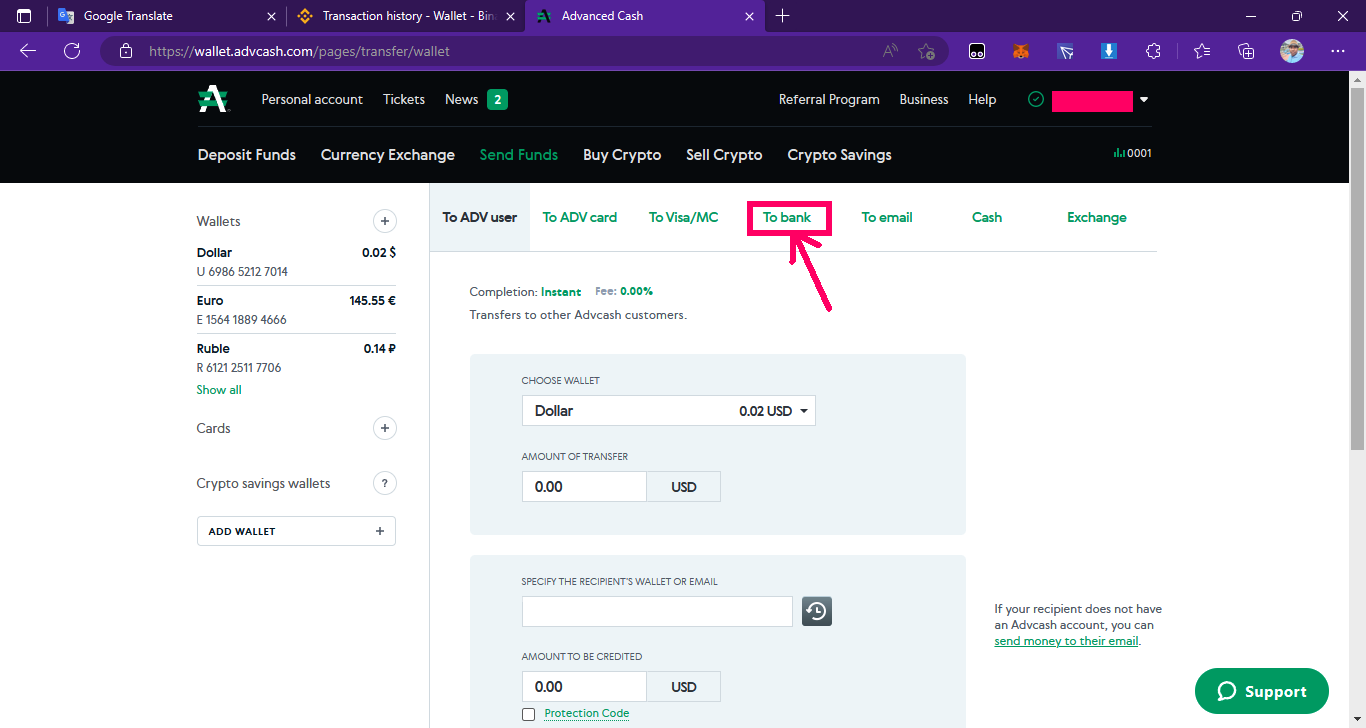Close the Transaction history tab
1366x728 pixels.
coord(510,16)
